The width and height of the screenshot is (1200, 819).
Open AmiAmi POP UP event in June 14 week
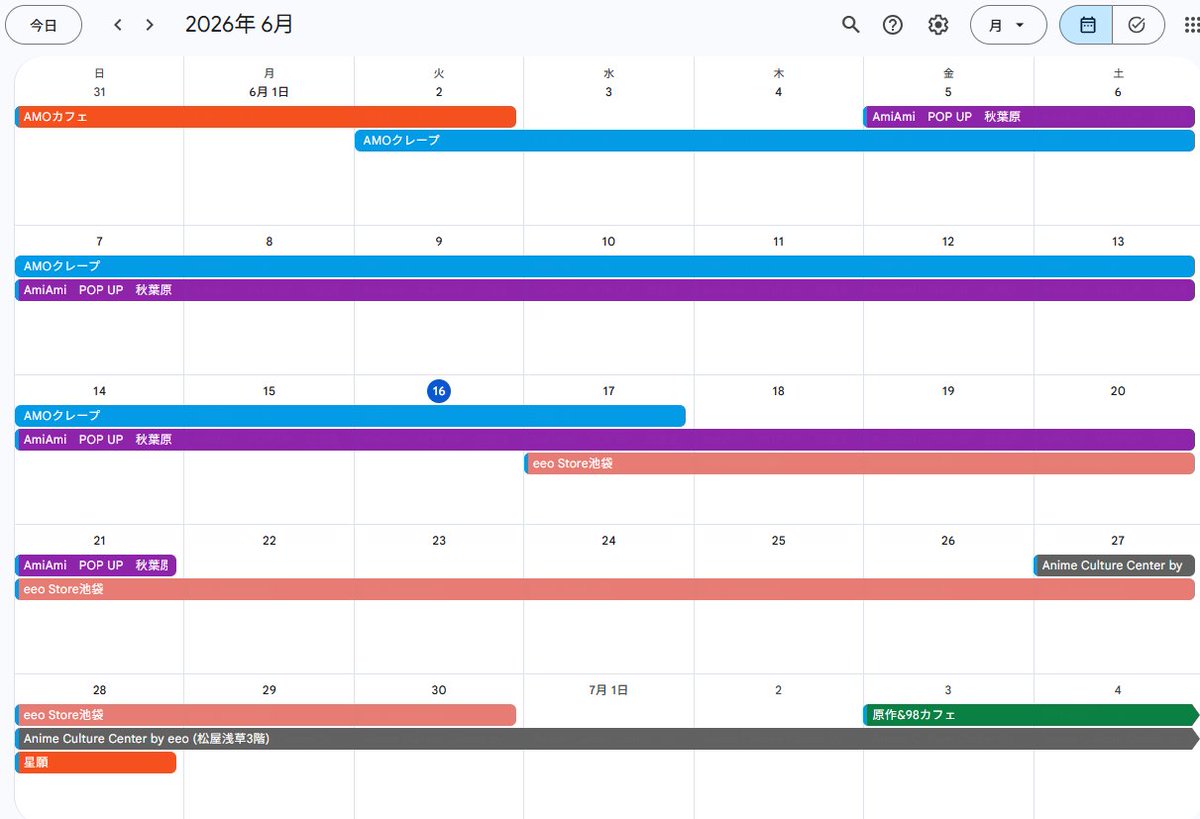coord(605,440)
